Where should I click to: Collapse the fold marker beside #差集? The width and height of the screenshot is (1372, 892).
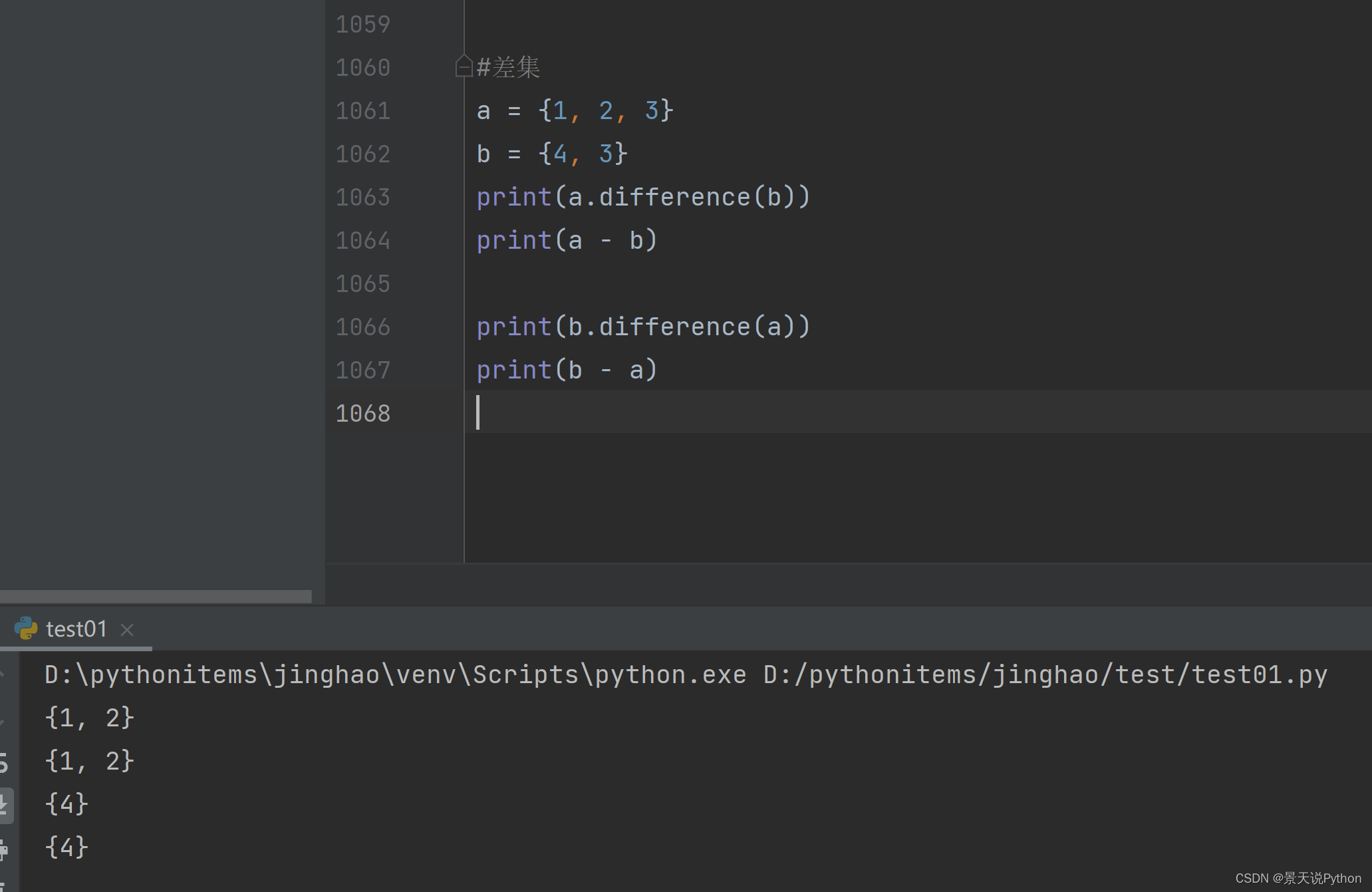point(464,67)
